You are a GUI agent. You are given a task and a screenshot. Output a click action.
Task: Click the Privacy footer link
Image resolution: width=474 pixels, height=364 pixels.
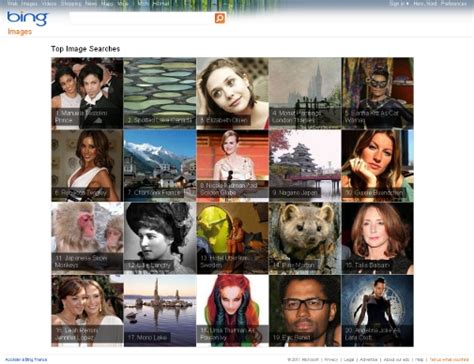click(331, 360)
